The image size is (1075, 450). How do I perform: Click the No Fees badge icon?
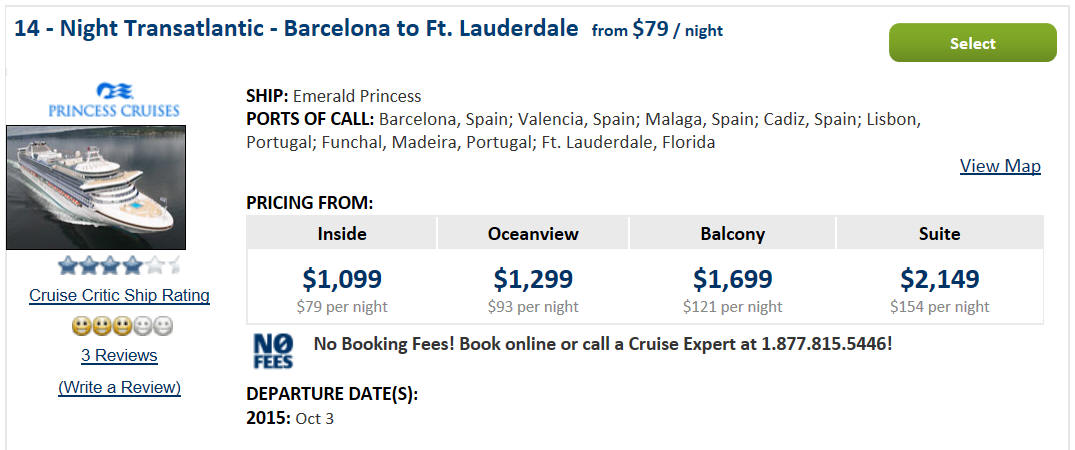coord(273,351)
